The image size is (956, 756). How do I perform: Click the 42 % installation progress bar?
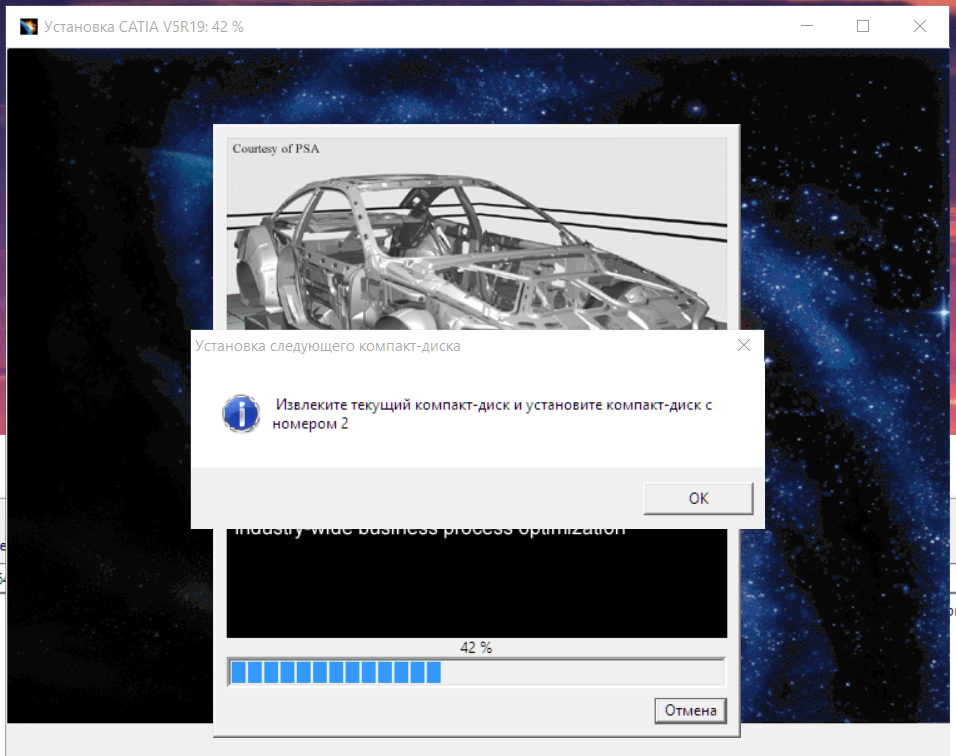coord(476,672)
